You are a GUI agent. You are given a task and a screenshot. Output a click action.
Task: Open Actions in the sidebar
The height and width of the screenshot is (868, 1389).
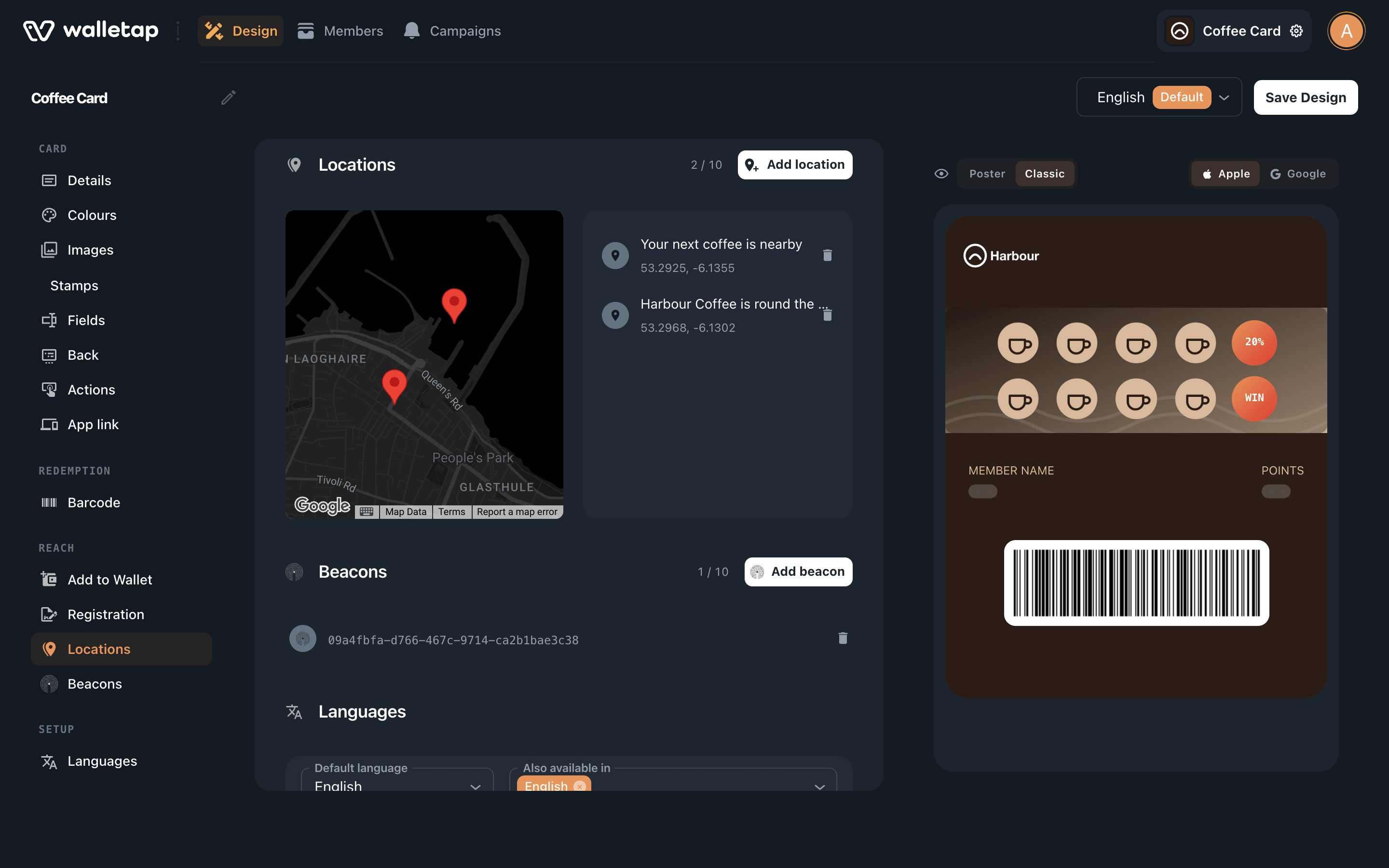coord(121,390)
